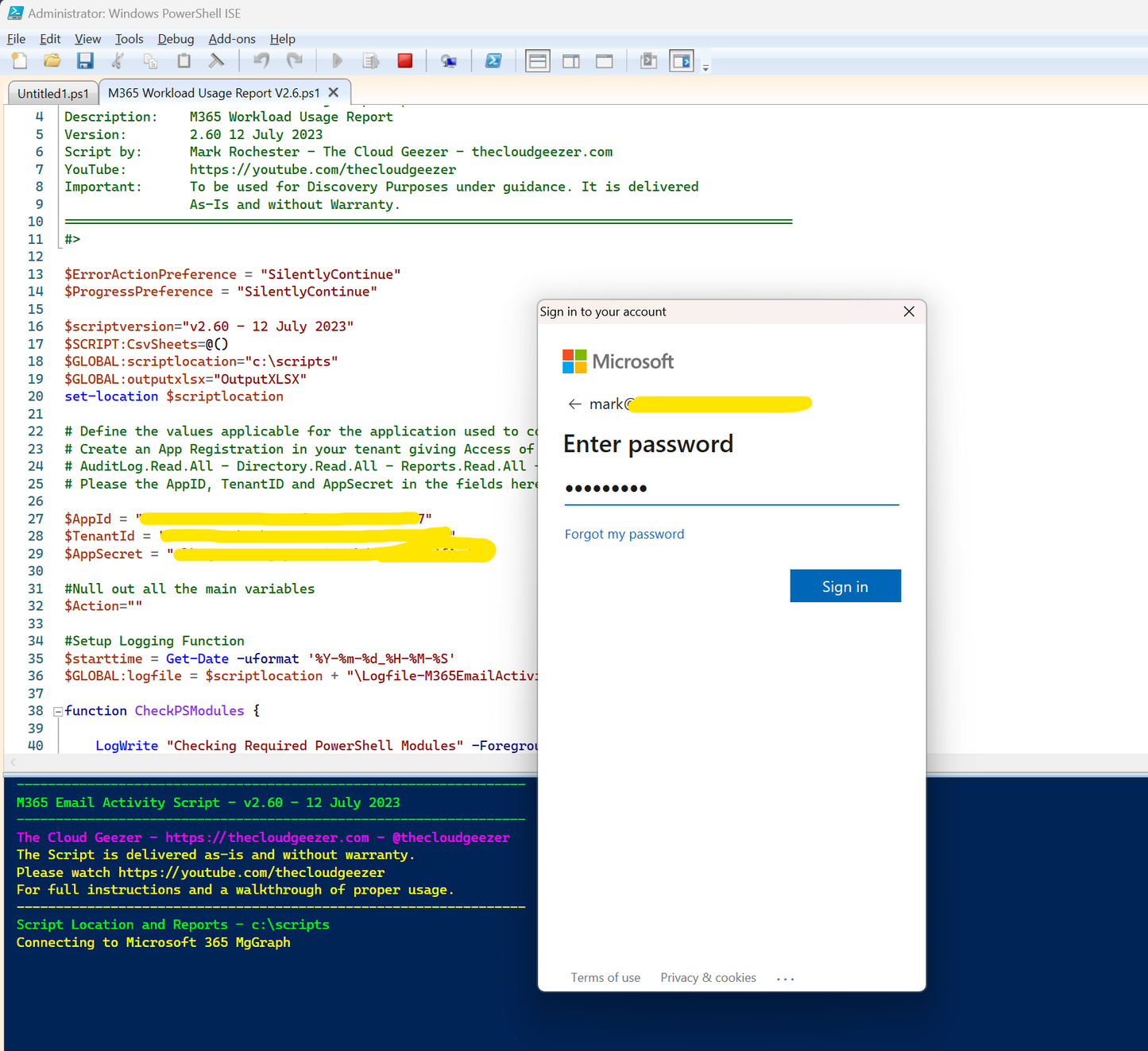Open a New Remote PowerShell Tab icon
The width and height of the screenshot is (1148, 1051).
(x=449, y=60)
